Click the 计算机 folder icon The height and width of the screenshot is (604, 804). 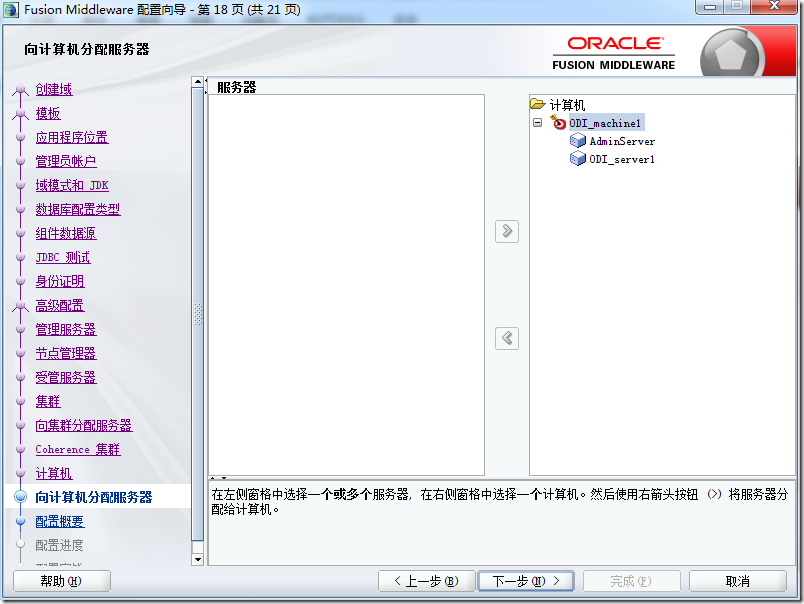538,104
